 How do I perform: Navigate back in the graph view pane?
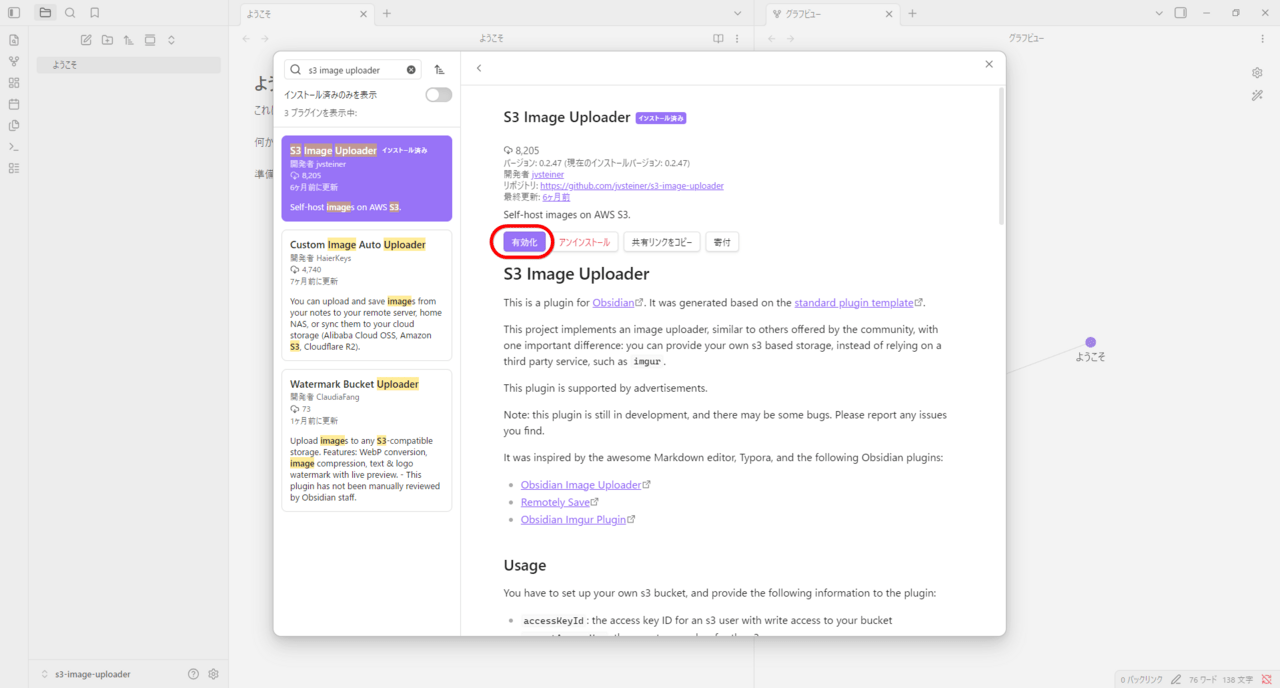(772, 39)
